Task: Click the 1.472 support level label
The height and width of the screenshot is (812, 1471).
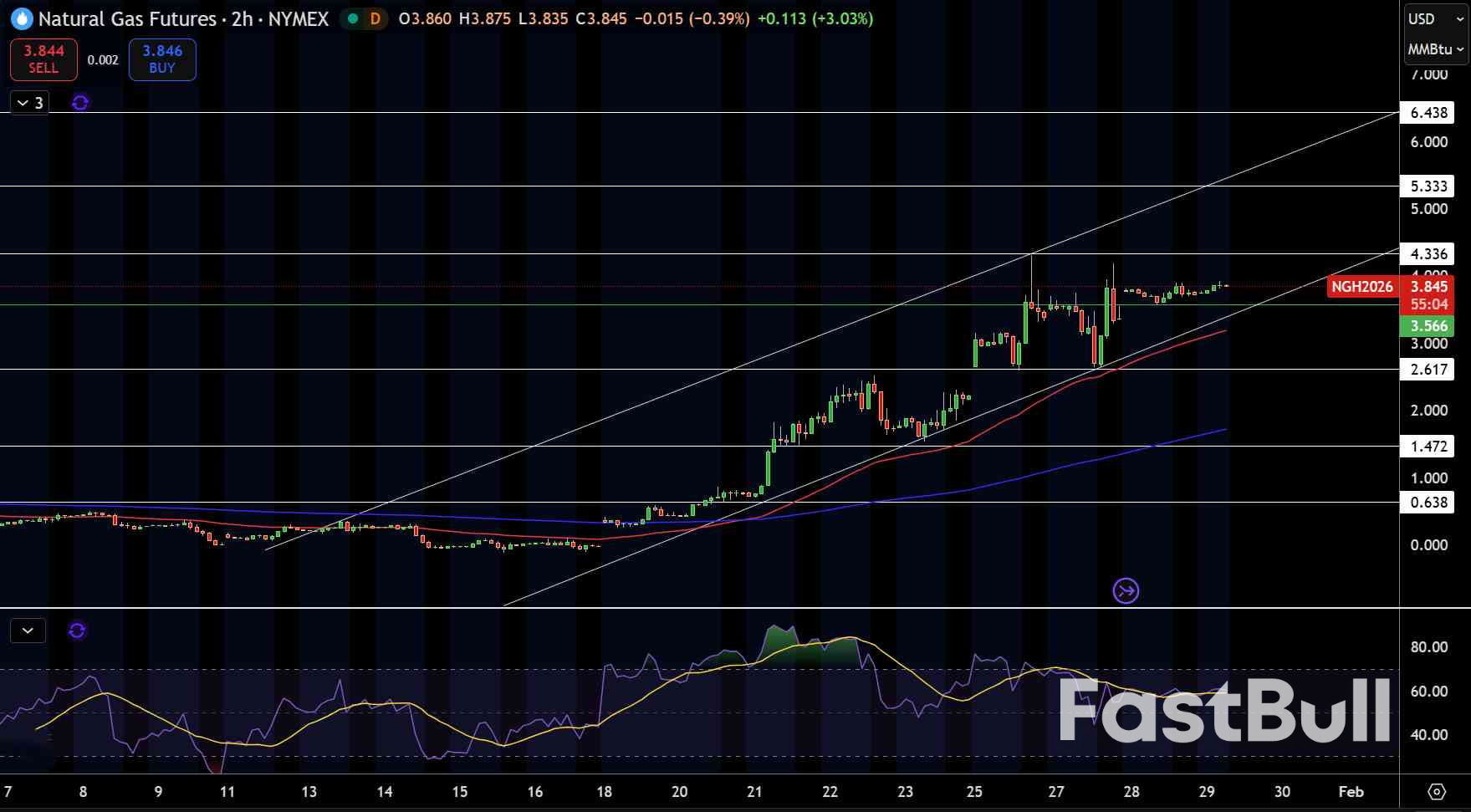Action: click(x=1428, y=447)
